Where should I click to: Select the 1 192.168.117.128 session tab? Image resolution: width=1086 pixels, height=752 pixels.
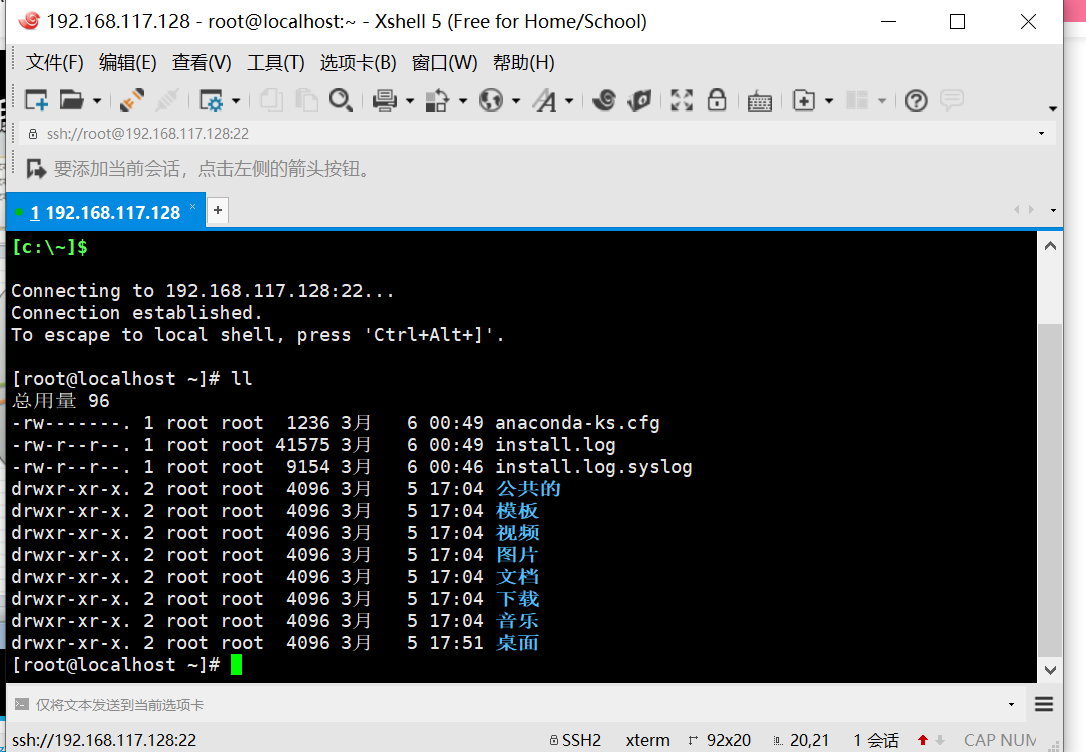[105, 212]
